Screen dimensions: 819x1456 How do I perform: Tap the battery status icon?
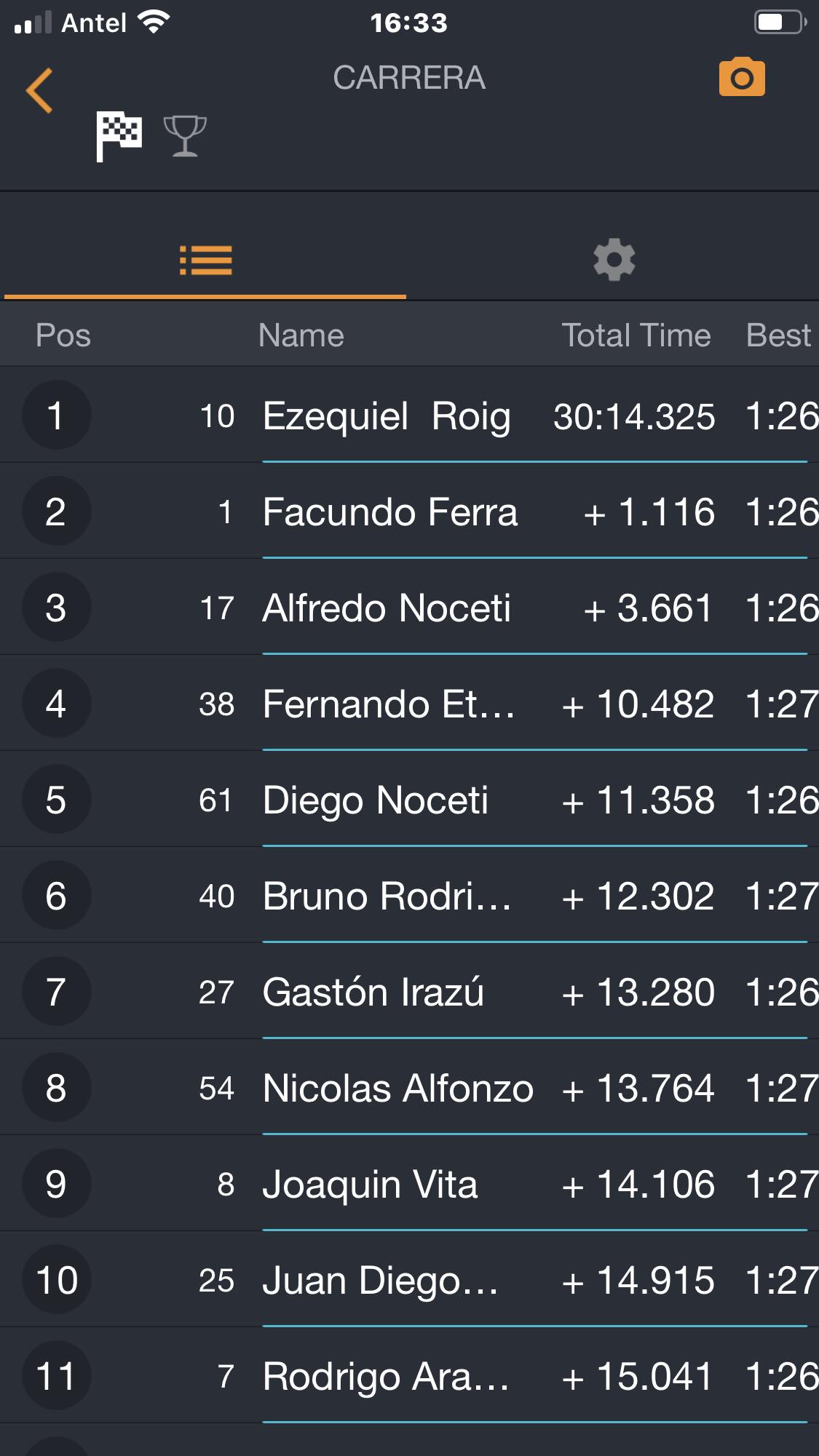coord(780,23)
